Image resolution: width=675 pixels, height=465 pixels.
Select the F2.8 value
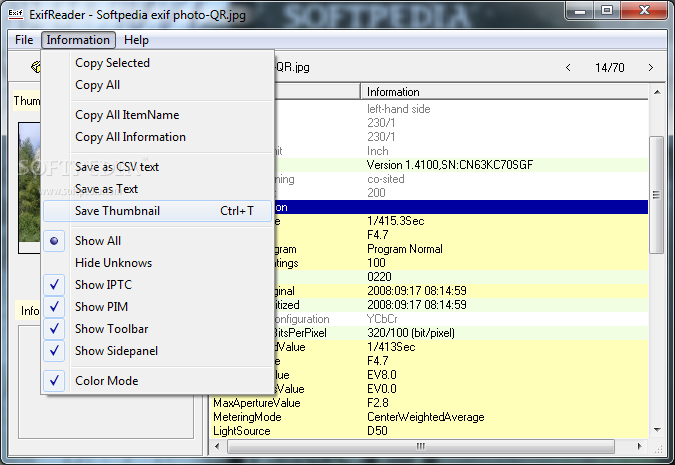click(x=378, y=403)
